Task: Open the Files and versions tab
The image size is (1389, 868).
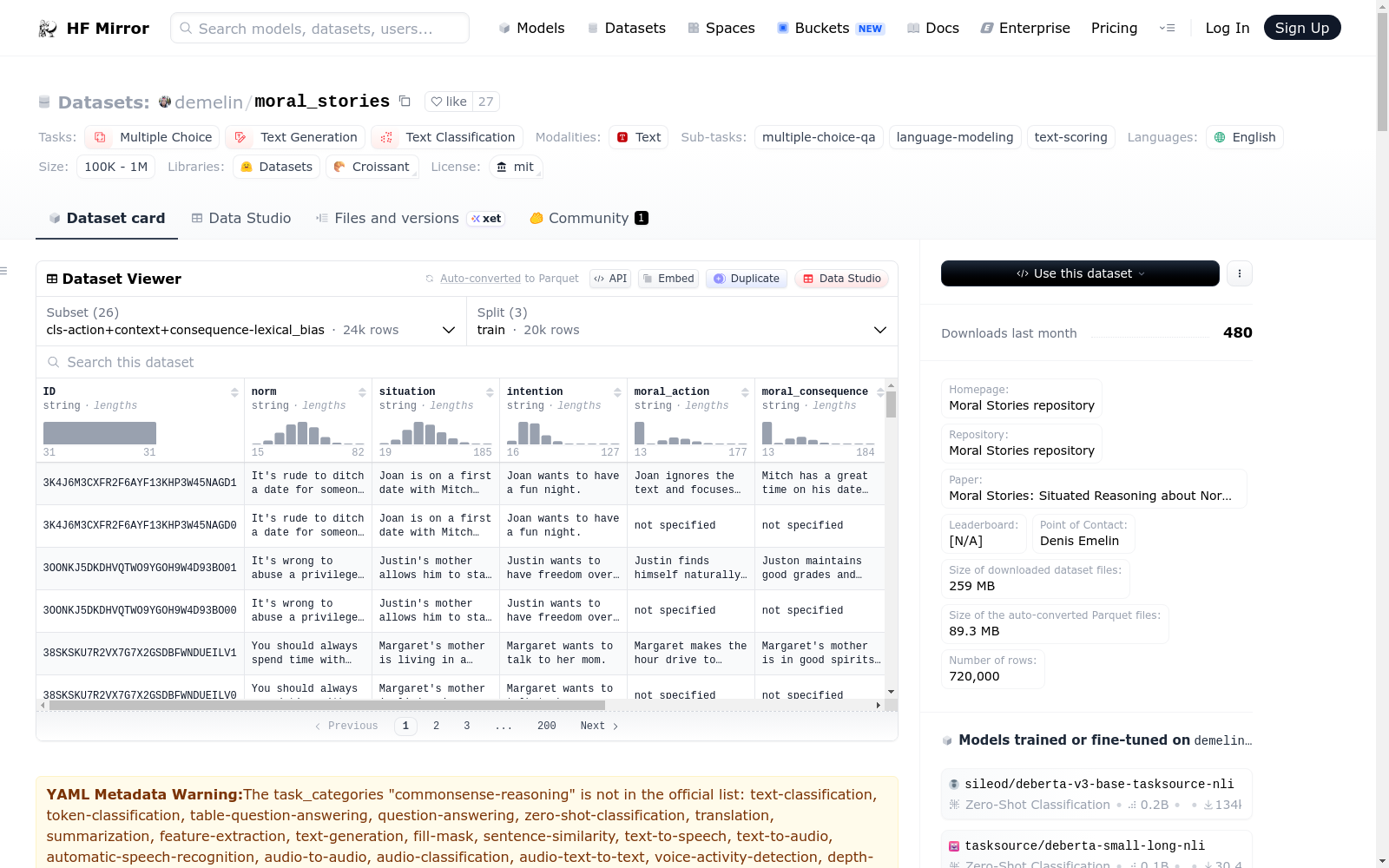Action: (410, 218)
